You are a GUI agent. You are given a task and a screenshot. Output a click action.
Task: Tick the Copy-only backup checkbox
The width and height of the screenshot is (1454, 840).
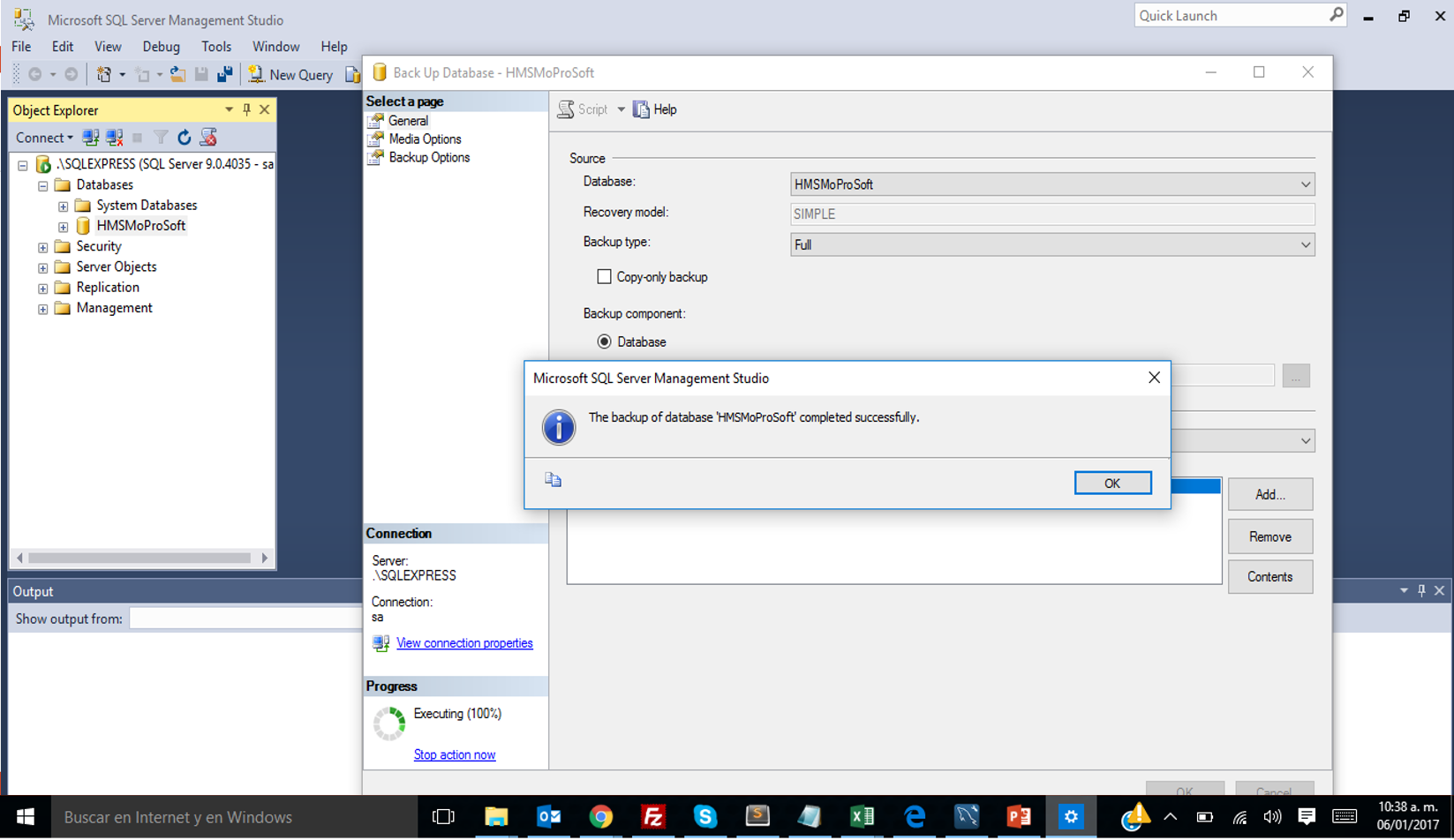tap(604, 277)
